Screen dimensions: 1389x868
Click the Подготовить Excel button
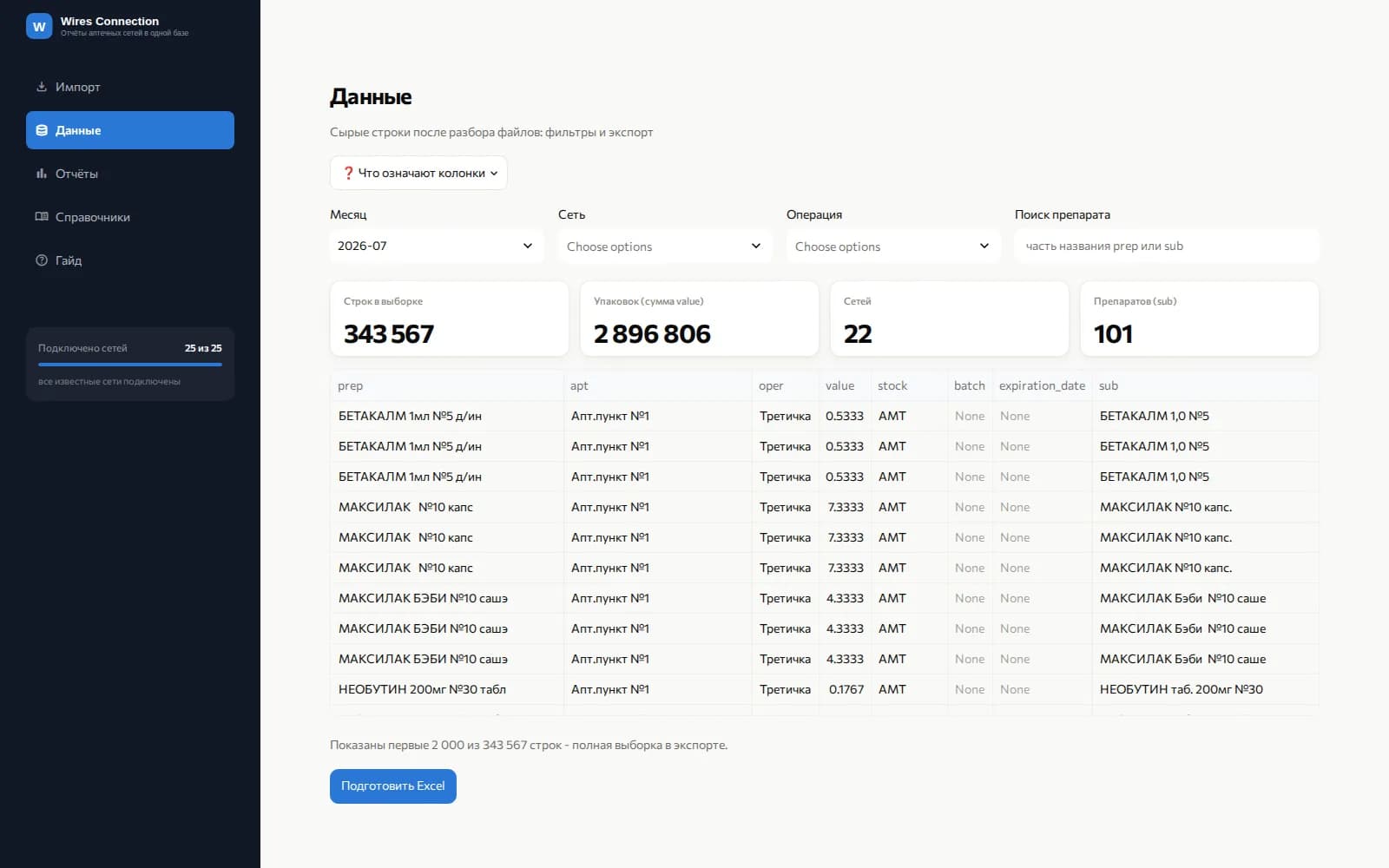tap(393, 786)
